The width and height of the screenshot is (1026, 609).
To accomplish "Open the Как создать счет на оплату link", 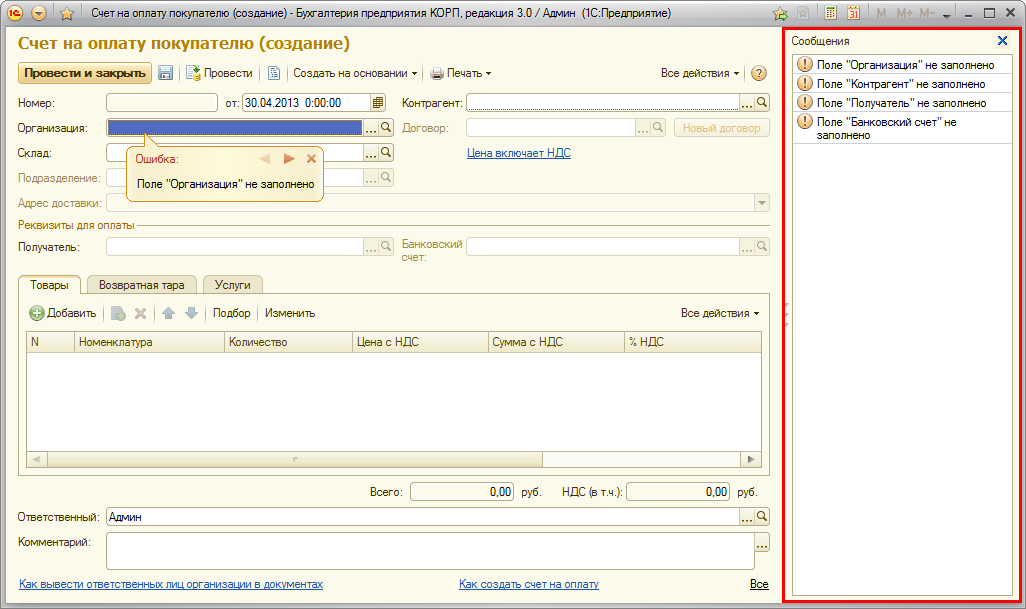I will [x=528, y=584].
